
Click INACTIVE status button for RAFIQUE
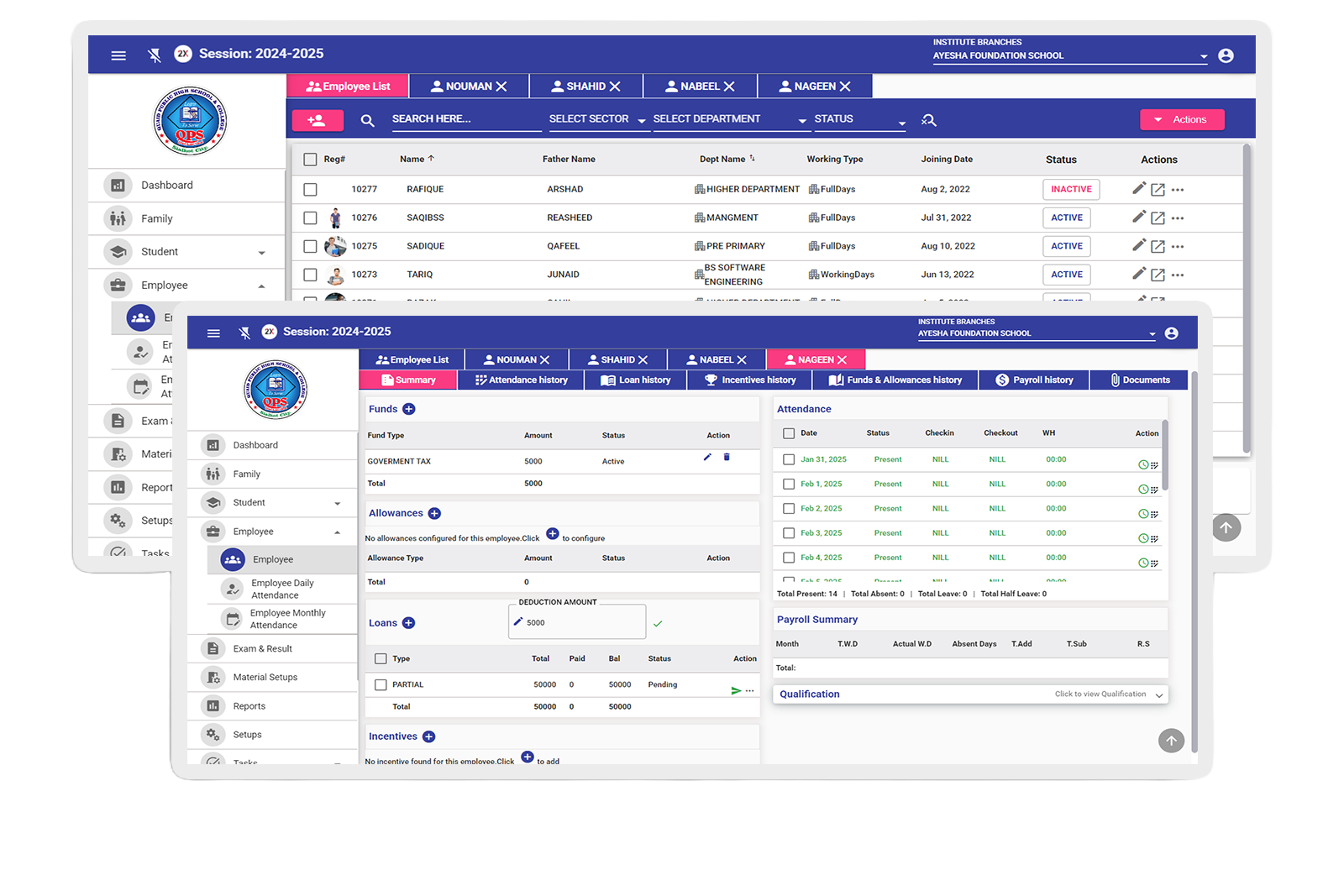tap(1071, 190)
